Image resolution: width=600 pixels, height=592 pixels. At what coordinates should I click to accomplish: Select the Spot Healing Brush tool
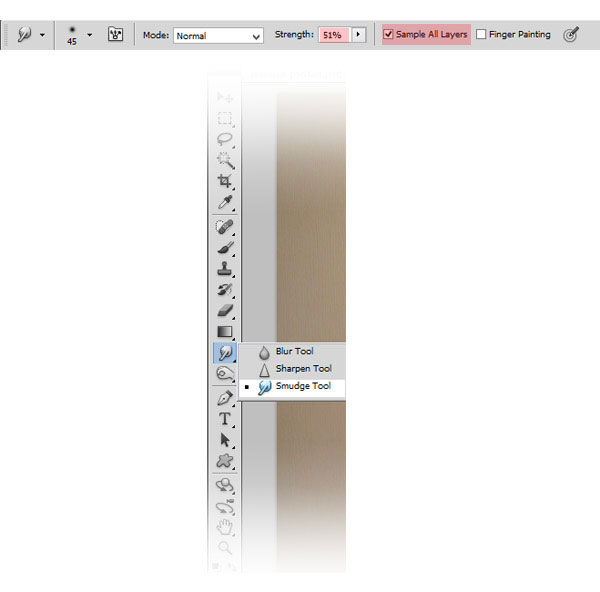pyautogui.click(x=225, y=227)
